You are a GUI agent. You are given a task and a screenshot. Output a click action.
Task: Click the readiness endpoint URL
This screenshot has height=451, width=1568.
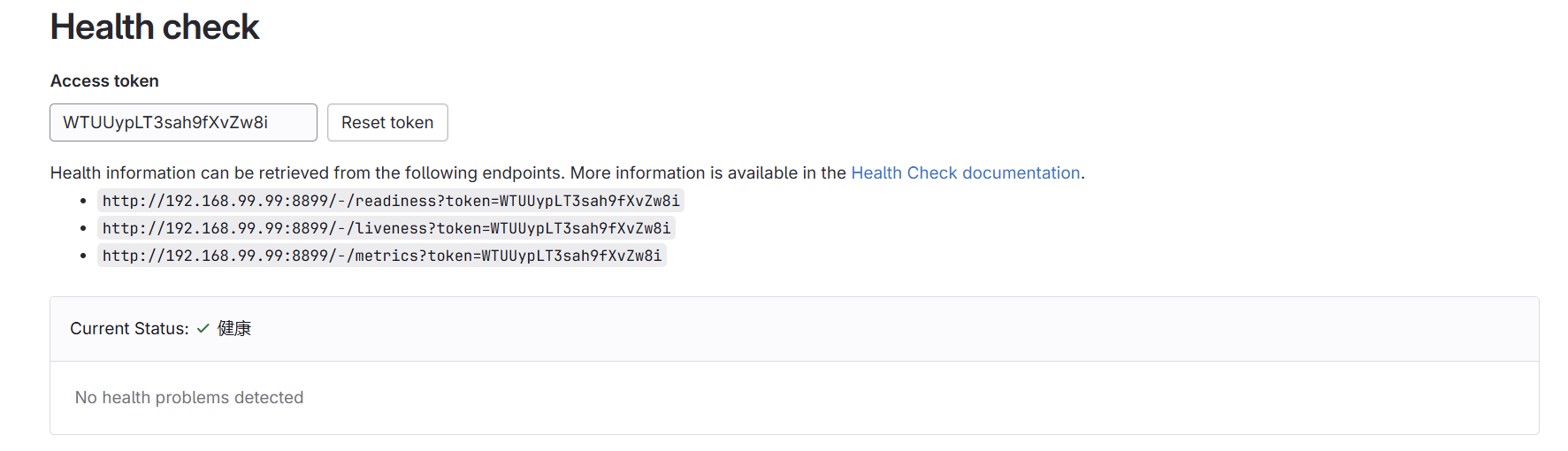tap(390, 202)
